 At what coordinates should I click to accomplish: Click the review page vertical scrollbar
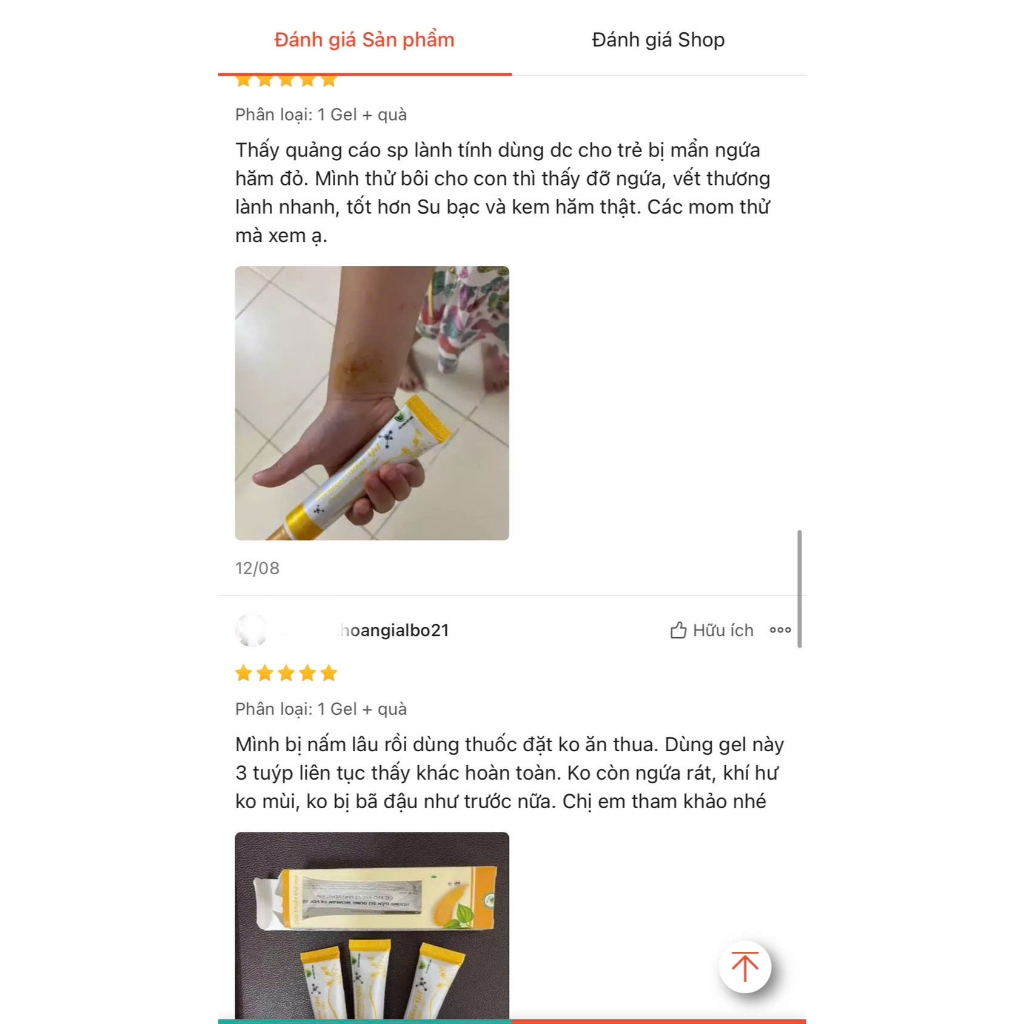(x=799, y=588)
